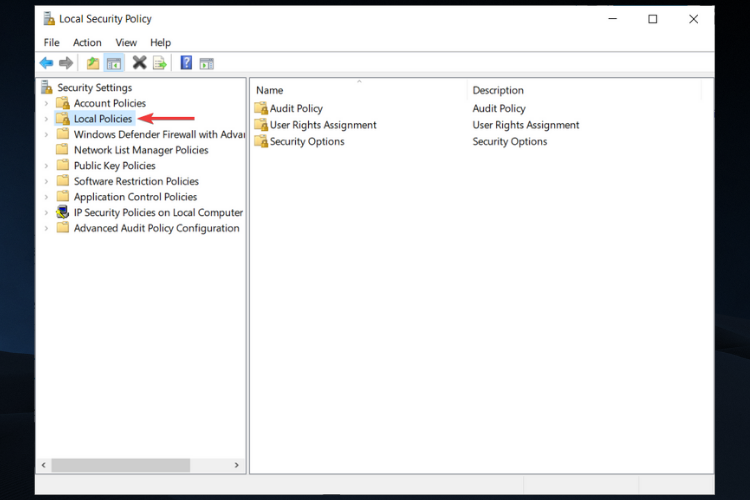The width and height of the screenshot is (750, 500).
Task: Click the Software Restriction Policies folder icon
Action: (63, 181)
